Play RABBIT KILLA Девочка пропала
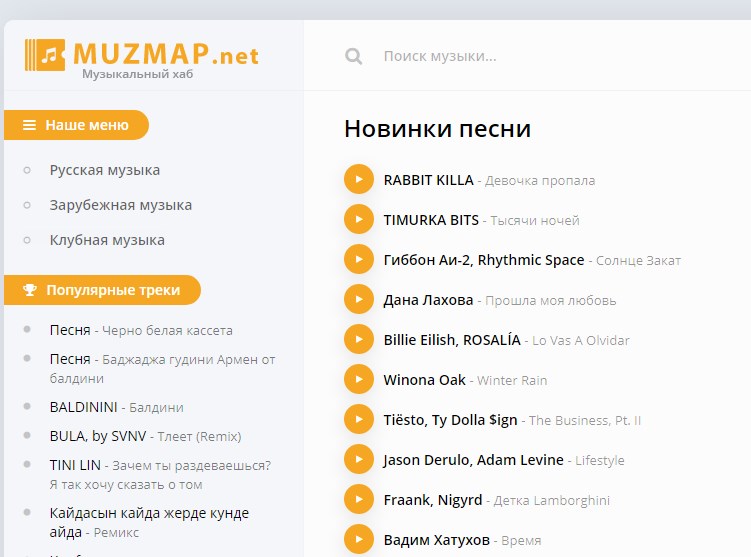 (359, 179)
